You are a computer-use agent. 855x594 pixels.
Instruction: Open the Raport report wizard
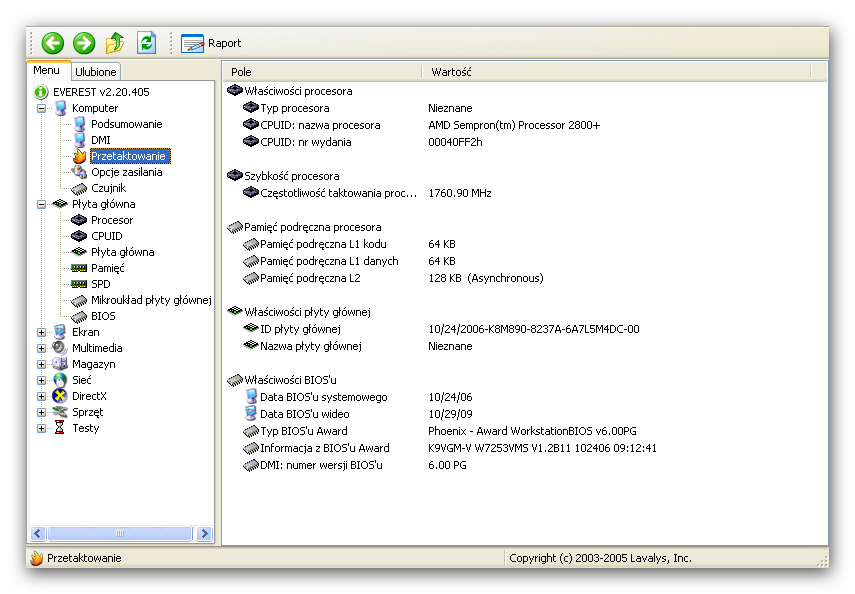(211, 43)
